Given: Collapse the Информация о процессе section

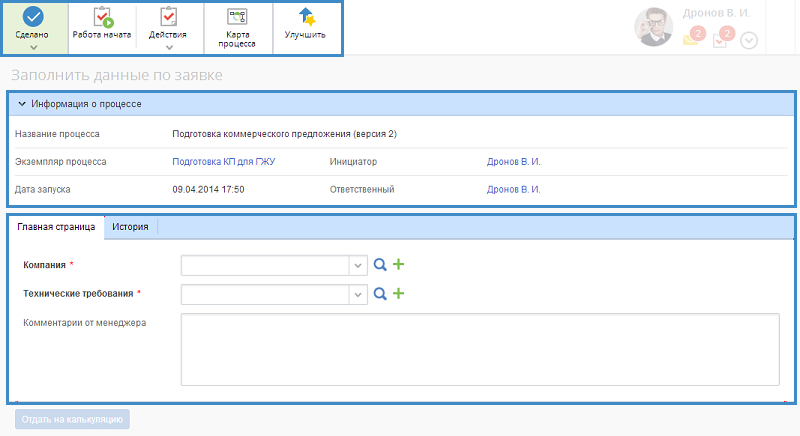Looking at the screenshot, I should click(21, 103).
